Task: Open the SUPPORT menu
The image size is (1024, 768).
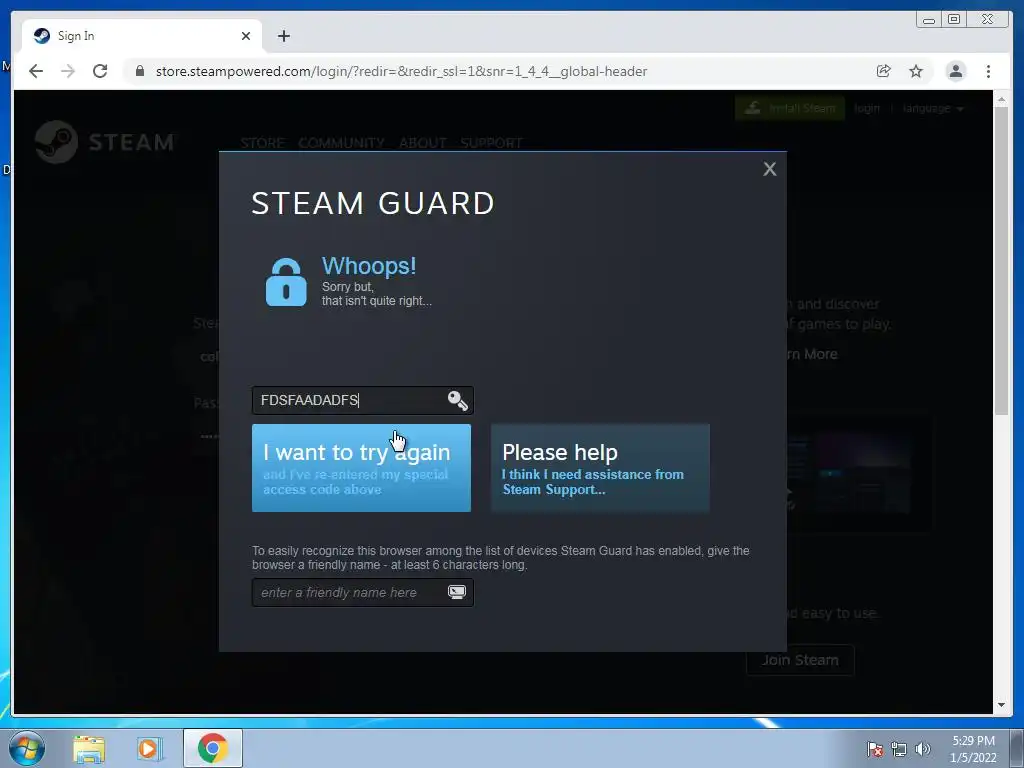Action: [x=491, y=142]
